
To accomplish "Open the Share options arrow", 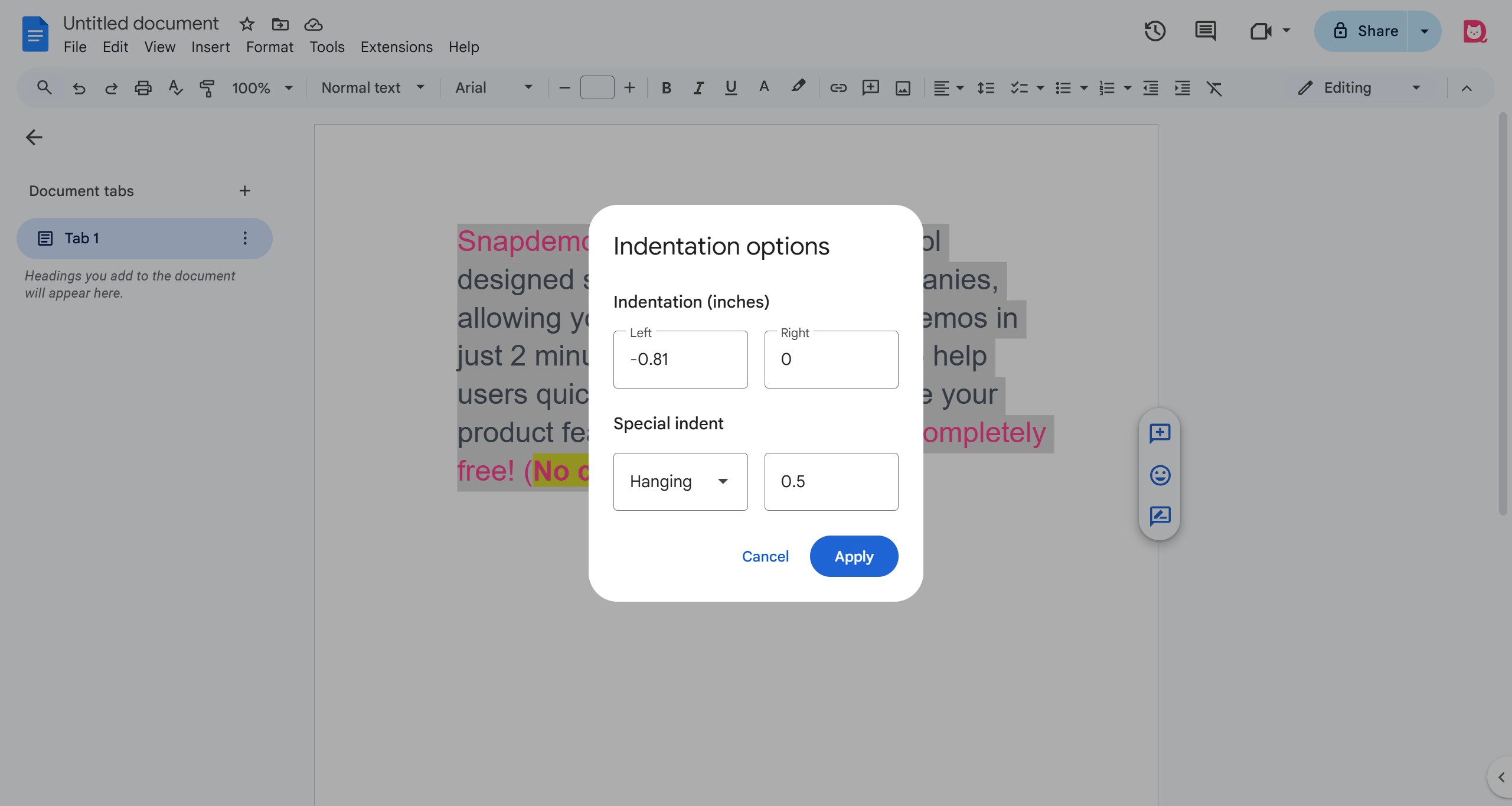I will tap(1424, 31).
